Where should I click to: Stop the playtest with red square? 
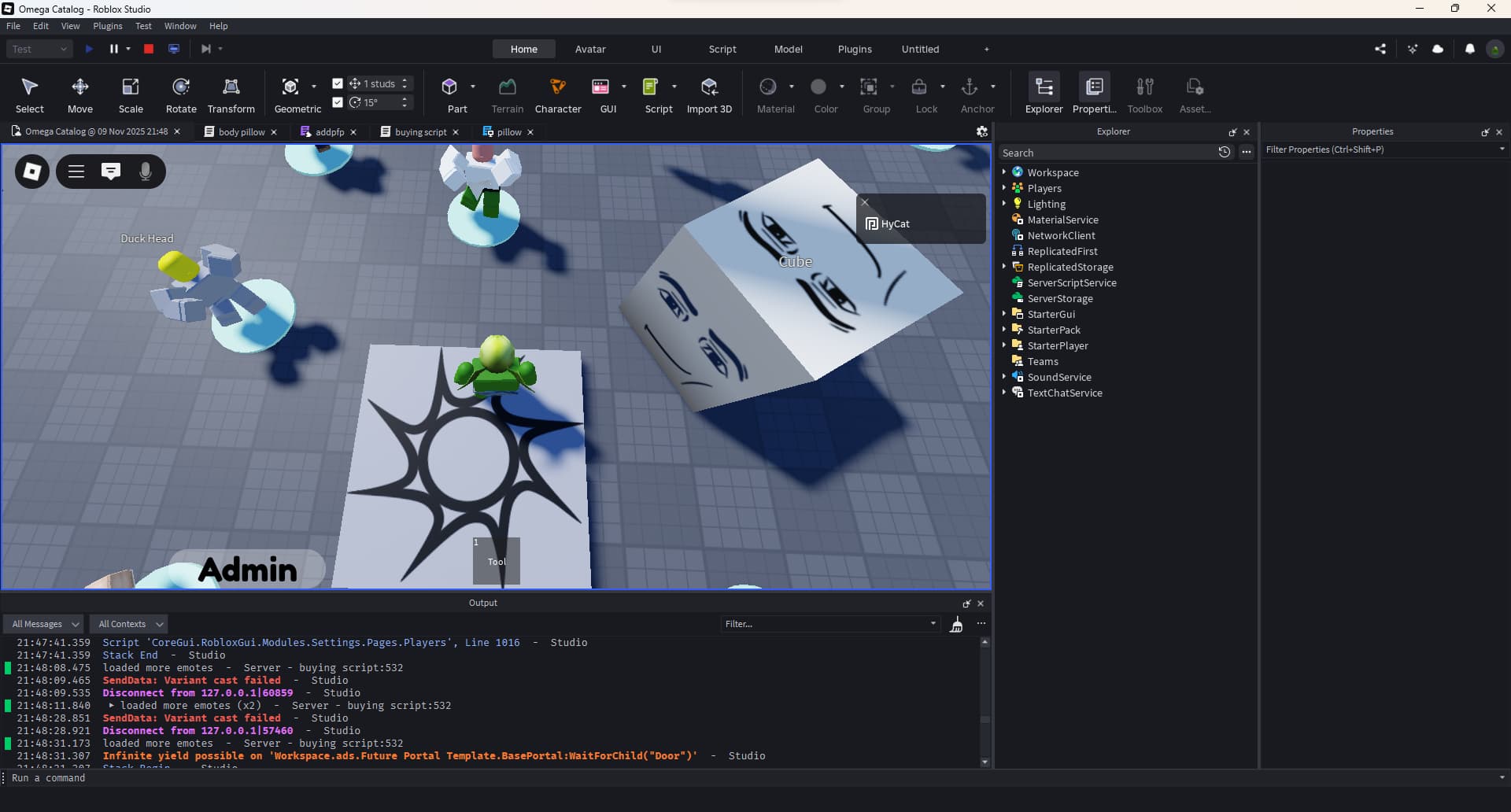point(149,49)
